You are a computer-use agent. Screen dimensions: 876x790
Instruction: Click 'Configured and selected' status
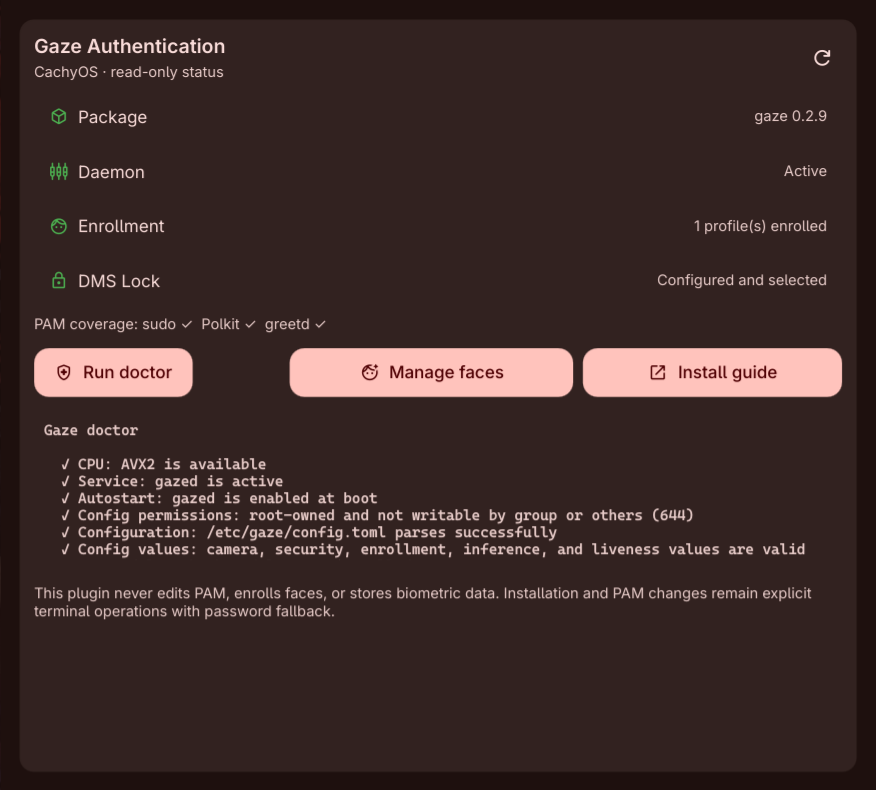point(742,280)
